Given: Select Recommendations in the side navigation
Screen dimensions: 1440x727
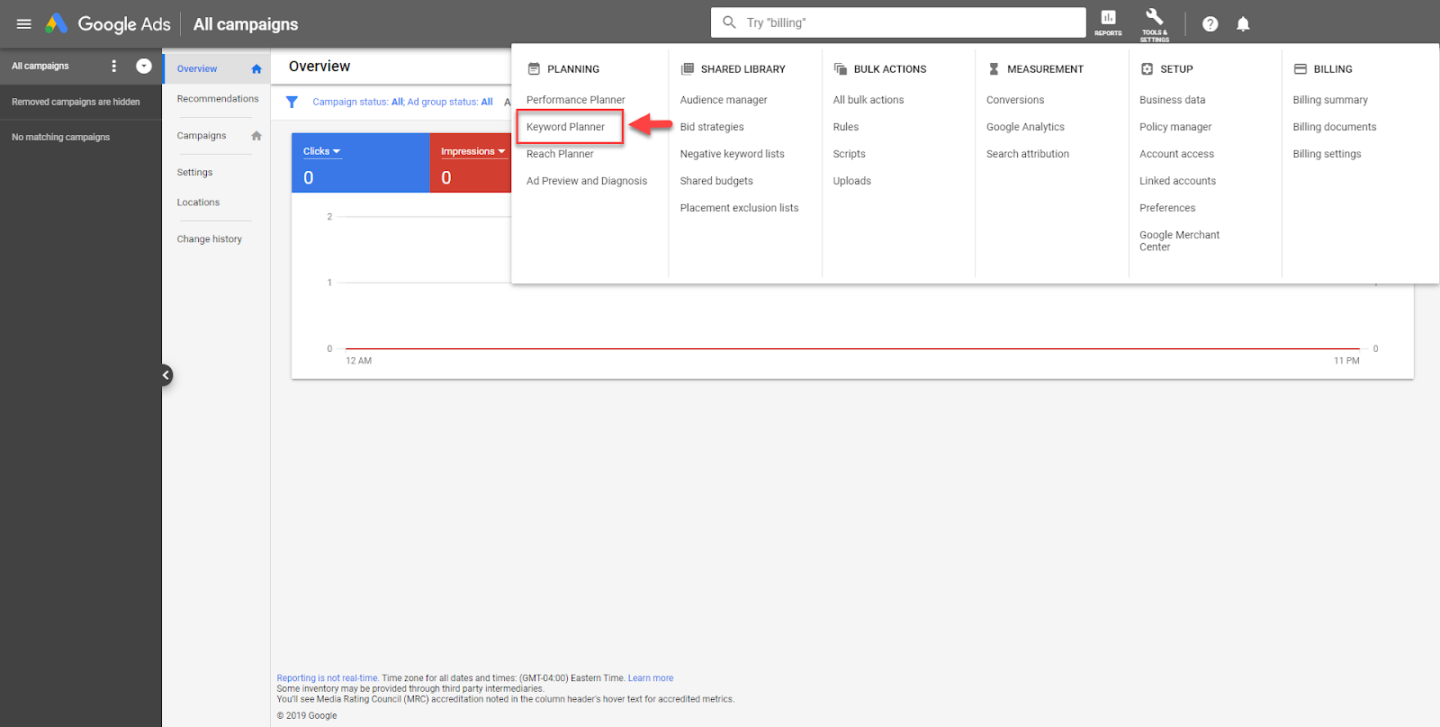Looking at the screenshot, I should [x=217, y=99].
